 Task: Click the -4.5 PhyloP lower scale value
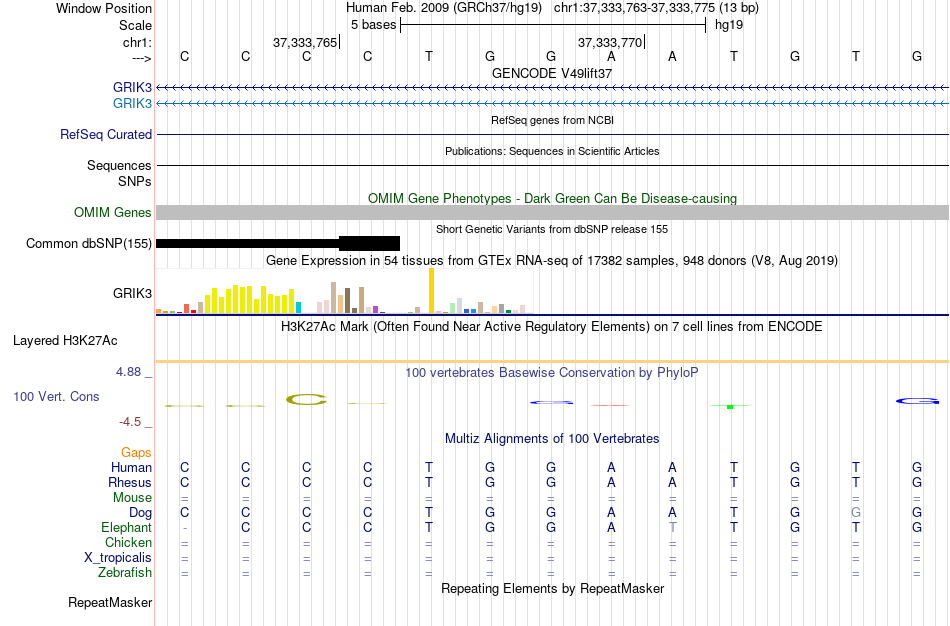pyautogui.click(x=131, y=422)
